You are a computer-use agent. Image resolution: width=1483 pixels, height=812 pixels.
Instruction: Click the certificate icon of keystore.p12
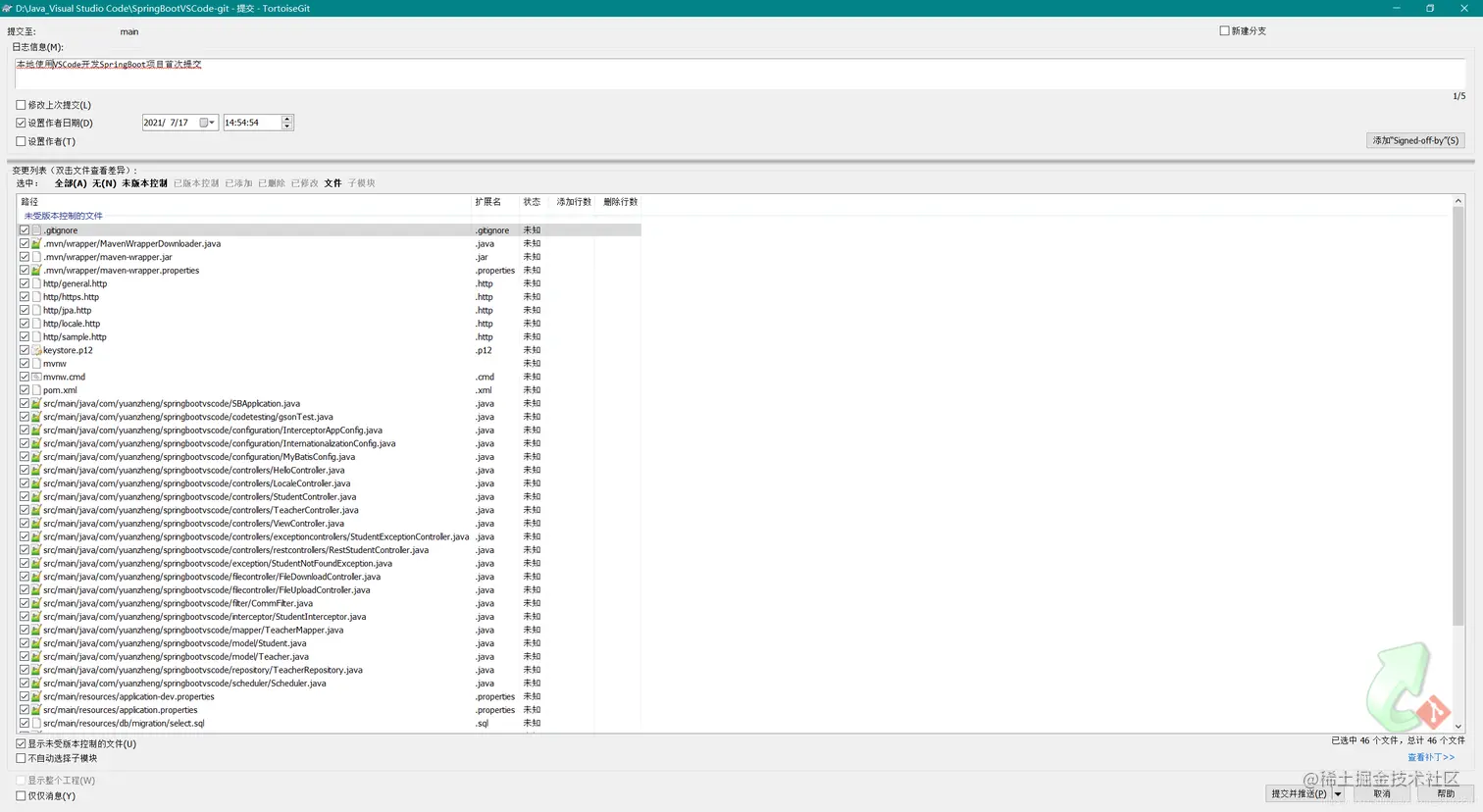[36, 350]
